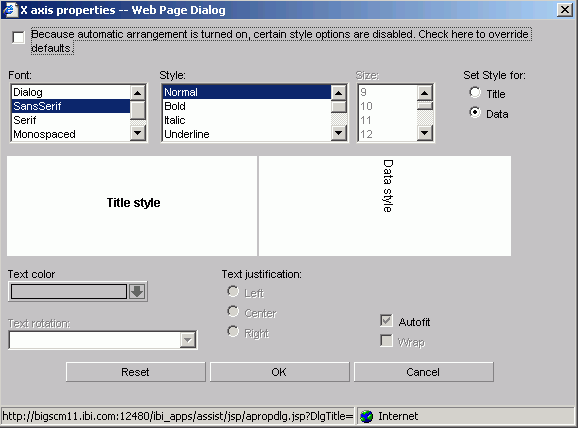Click the Text color swatch box
Viewport: 578px width, 428px height.
pyautogui.click(x=69, y=292)
